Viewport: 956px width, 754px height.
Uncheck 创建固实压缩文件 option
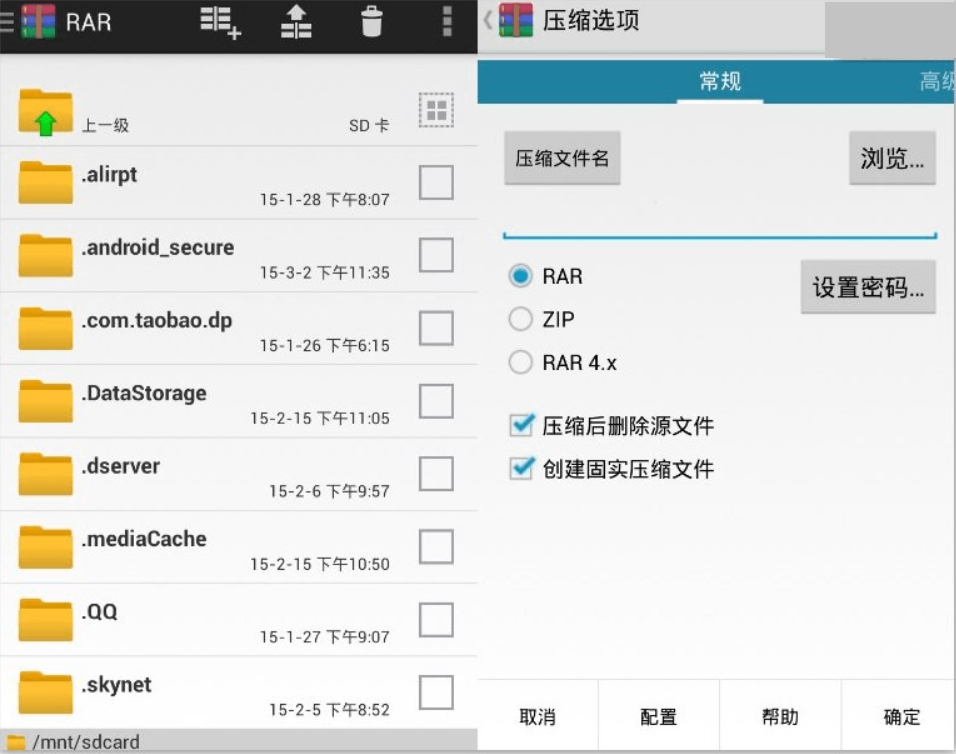[x=521, y=468]
